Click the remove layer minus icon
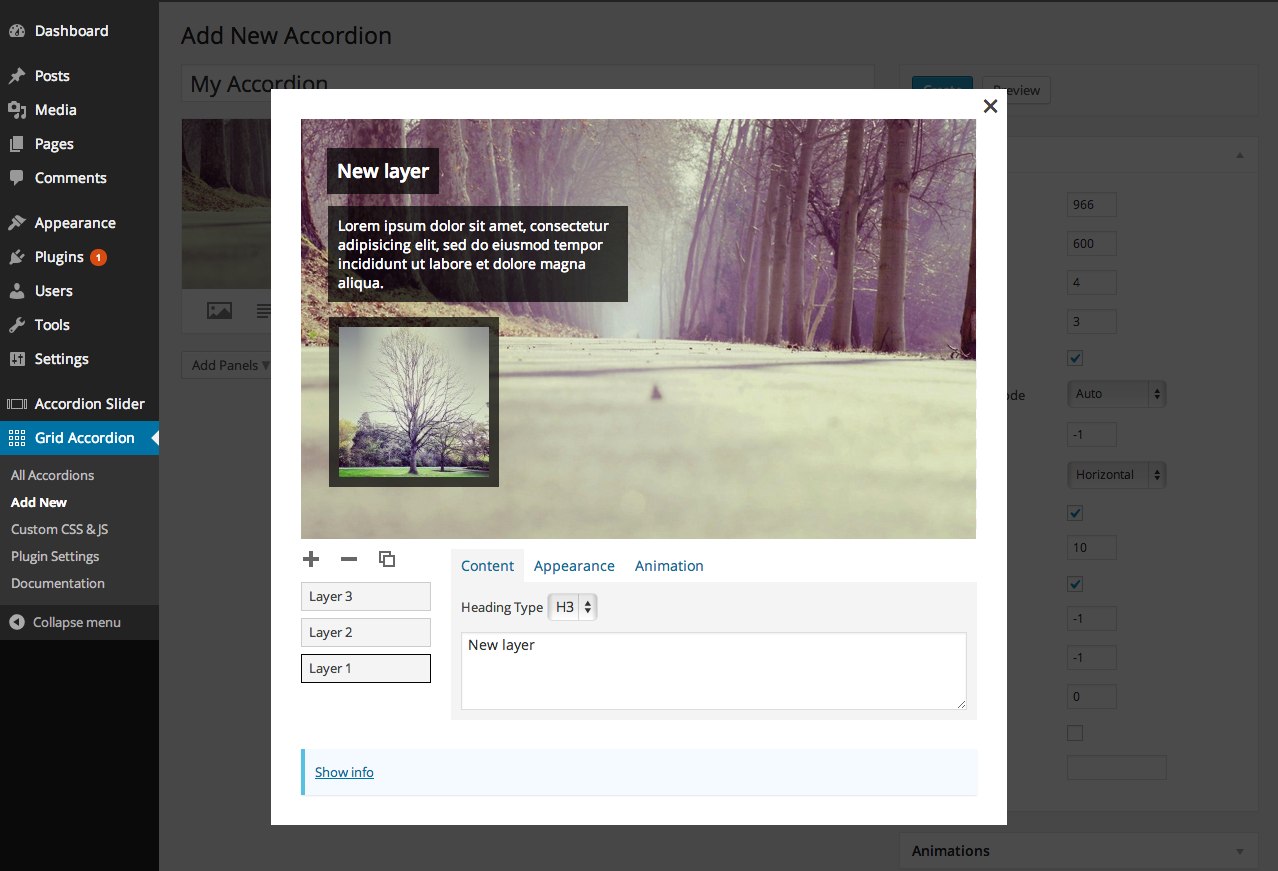 349,559
